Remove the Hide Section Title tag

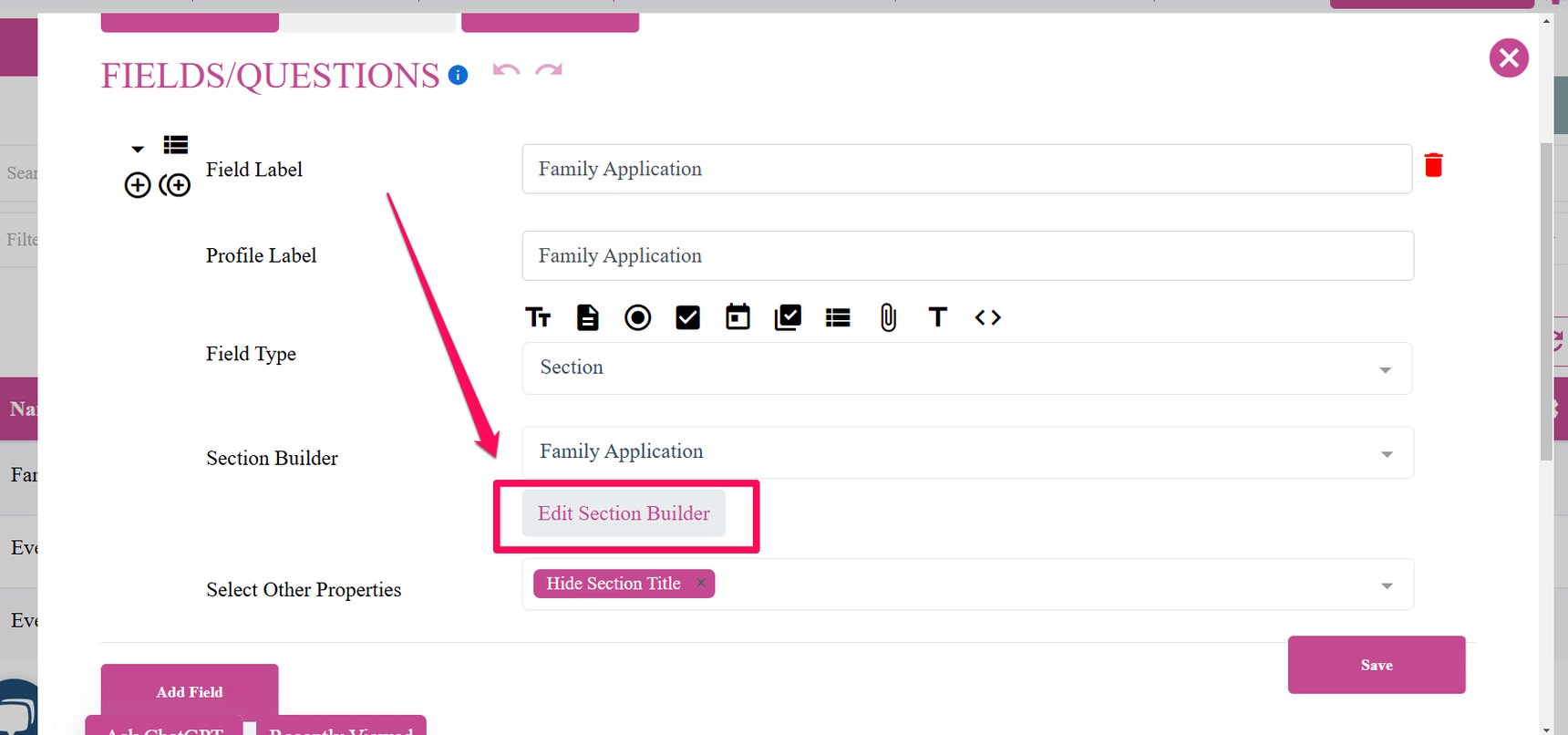click(701, 583)
